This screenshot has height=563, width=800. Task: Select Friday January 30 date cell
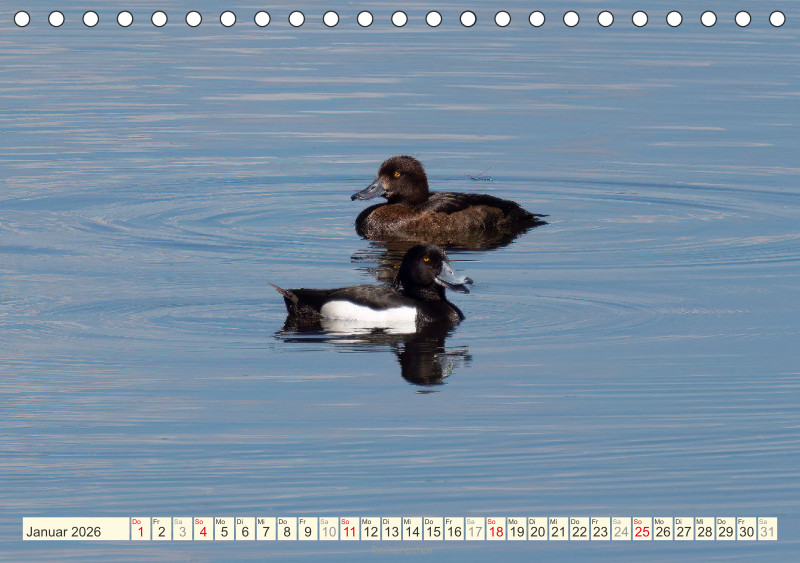point(746,529)
